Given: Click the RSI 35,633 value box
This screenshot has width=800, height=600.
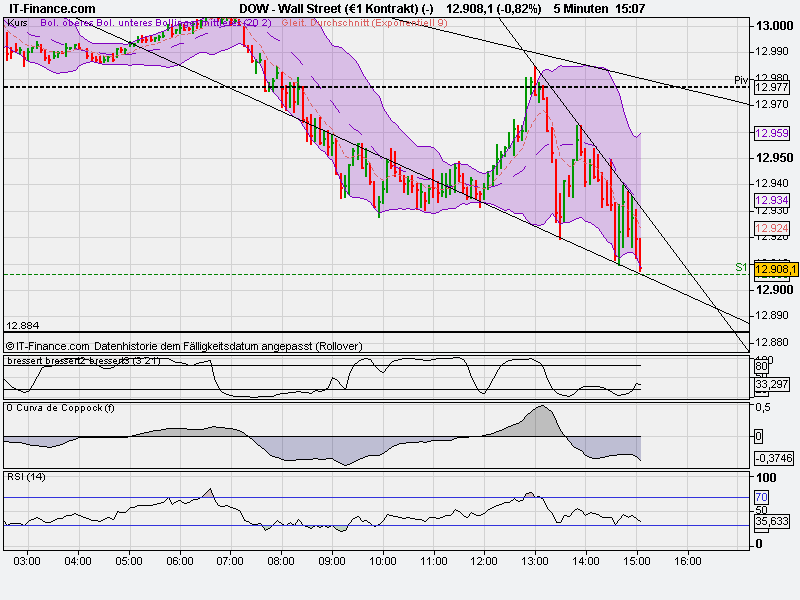Looking at the screenshot, I should [771, 521].
